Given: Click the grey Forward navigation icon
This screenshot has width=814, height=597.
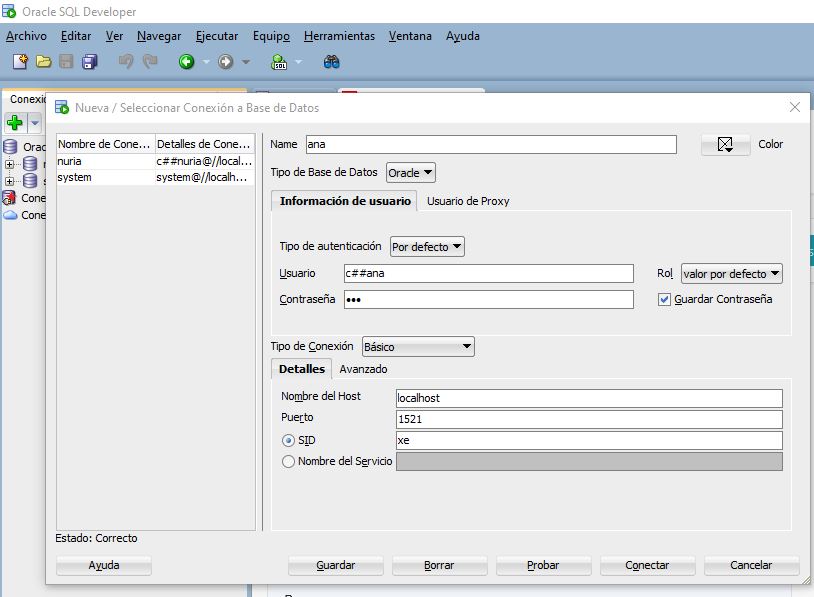Looking at the screenshot, I should pos(225,62).
